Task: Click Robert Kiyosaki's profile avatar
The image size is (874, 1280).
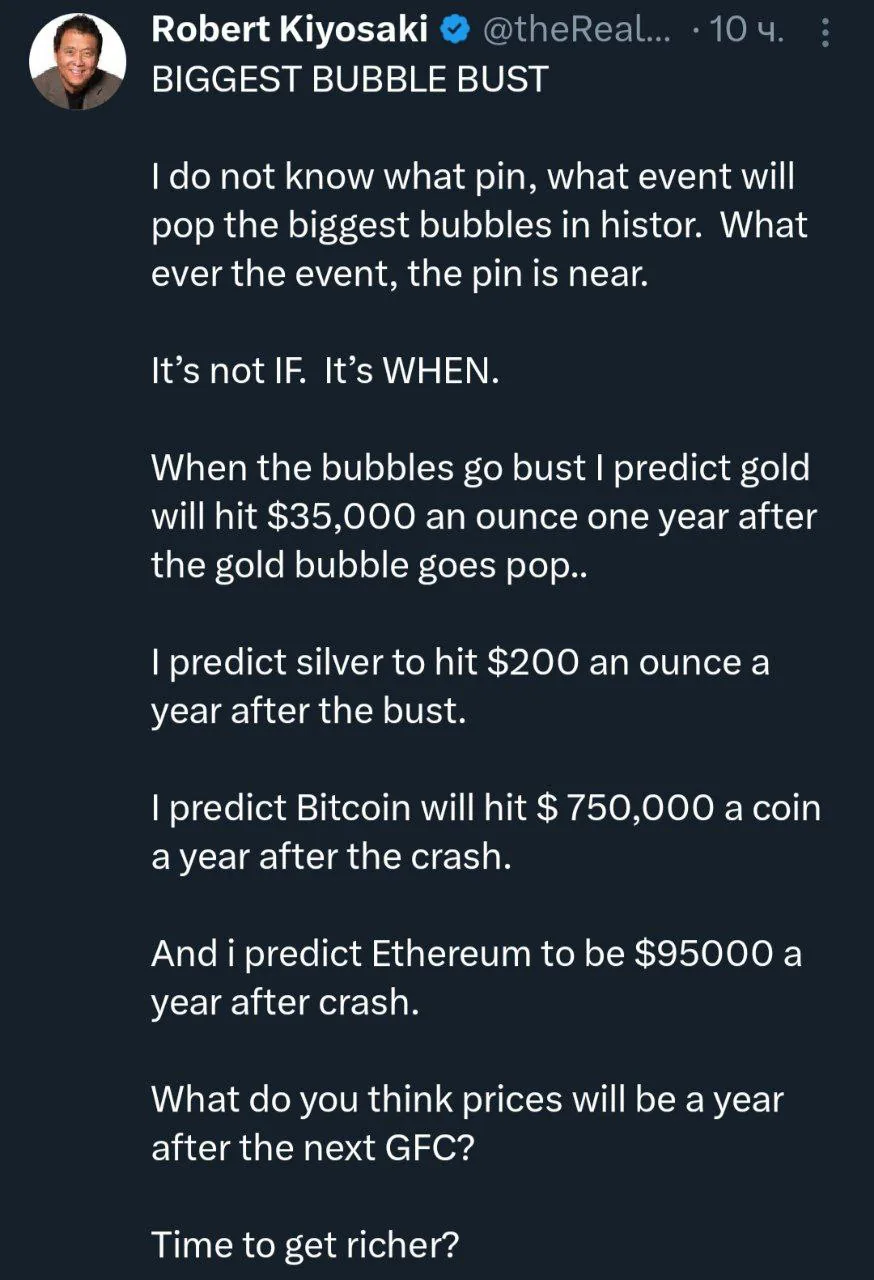Action: tap(78, 62)
